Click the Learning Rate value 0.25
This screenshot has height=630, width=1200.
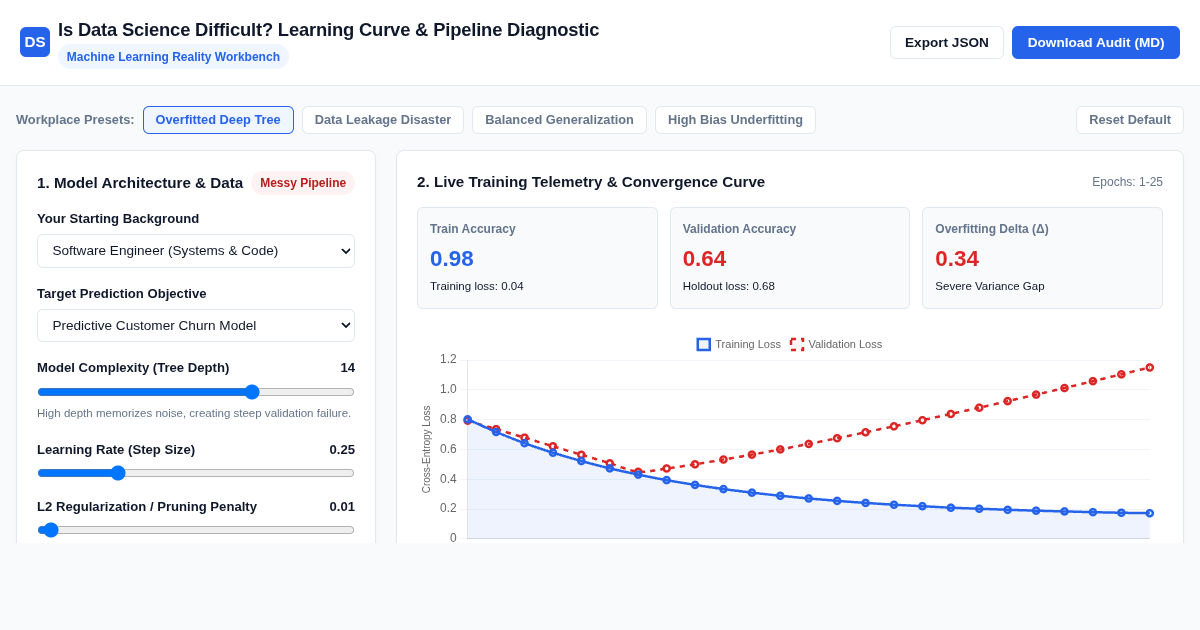pyautogui.click(x=342, y=449)
